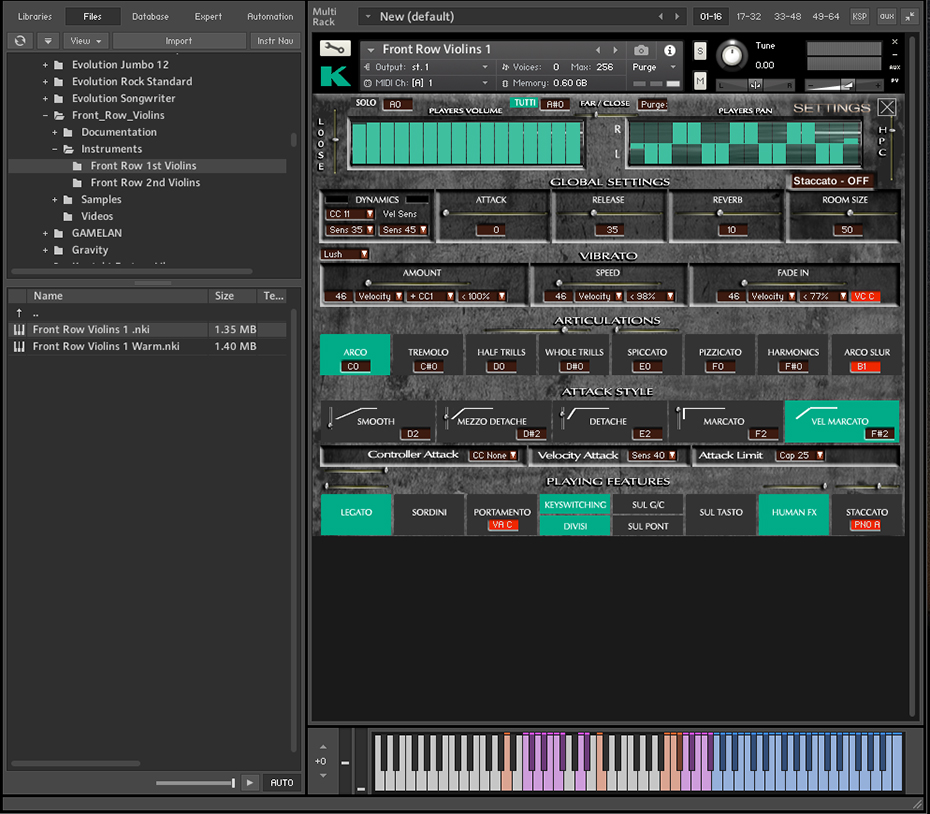Screen dimensions: 930x814
Task: Open instrument edit mode with wrench icon
Action: 335,48
